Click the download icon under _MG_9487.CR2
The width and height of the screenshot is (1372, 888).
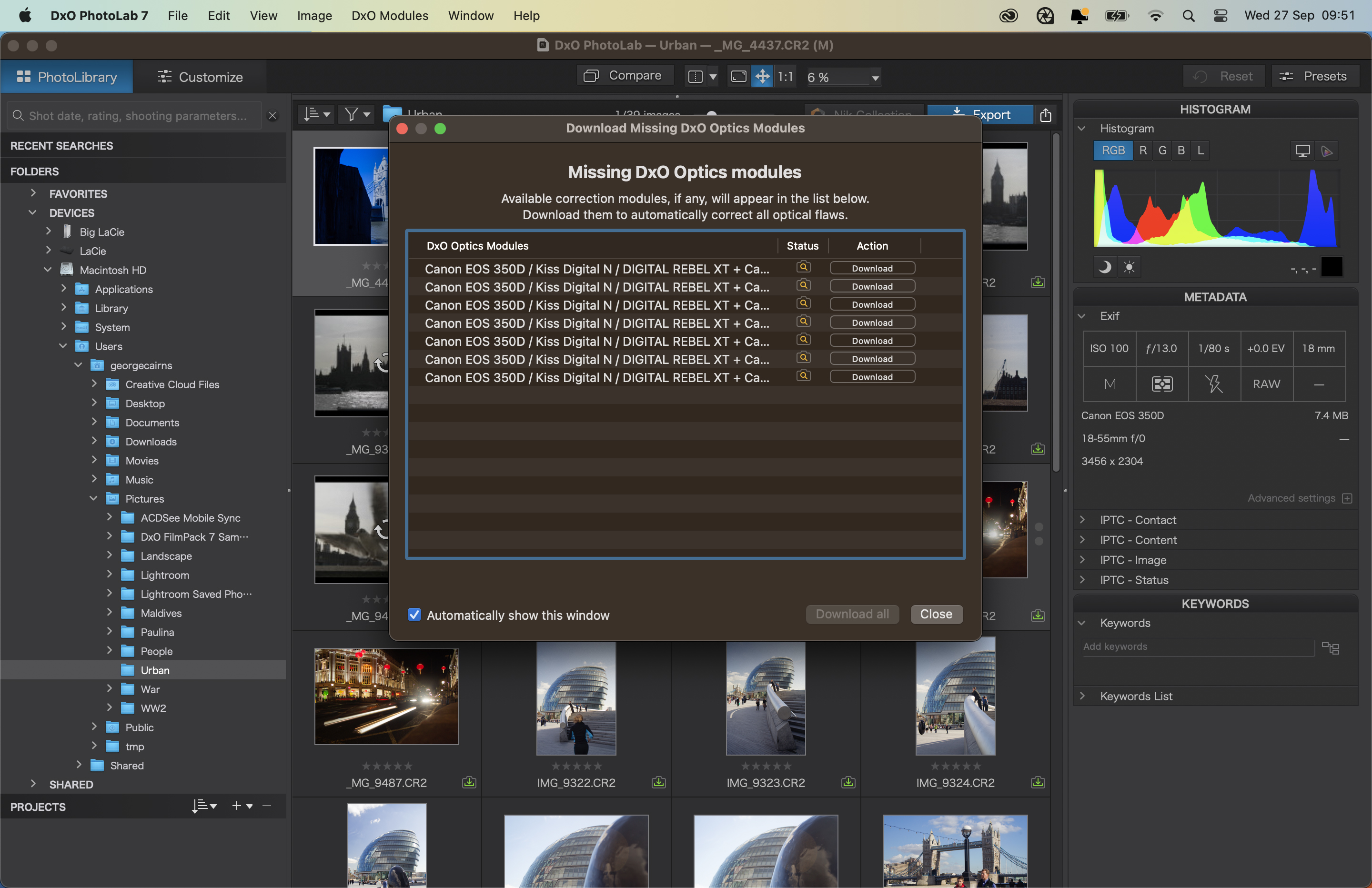point(469,782)
